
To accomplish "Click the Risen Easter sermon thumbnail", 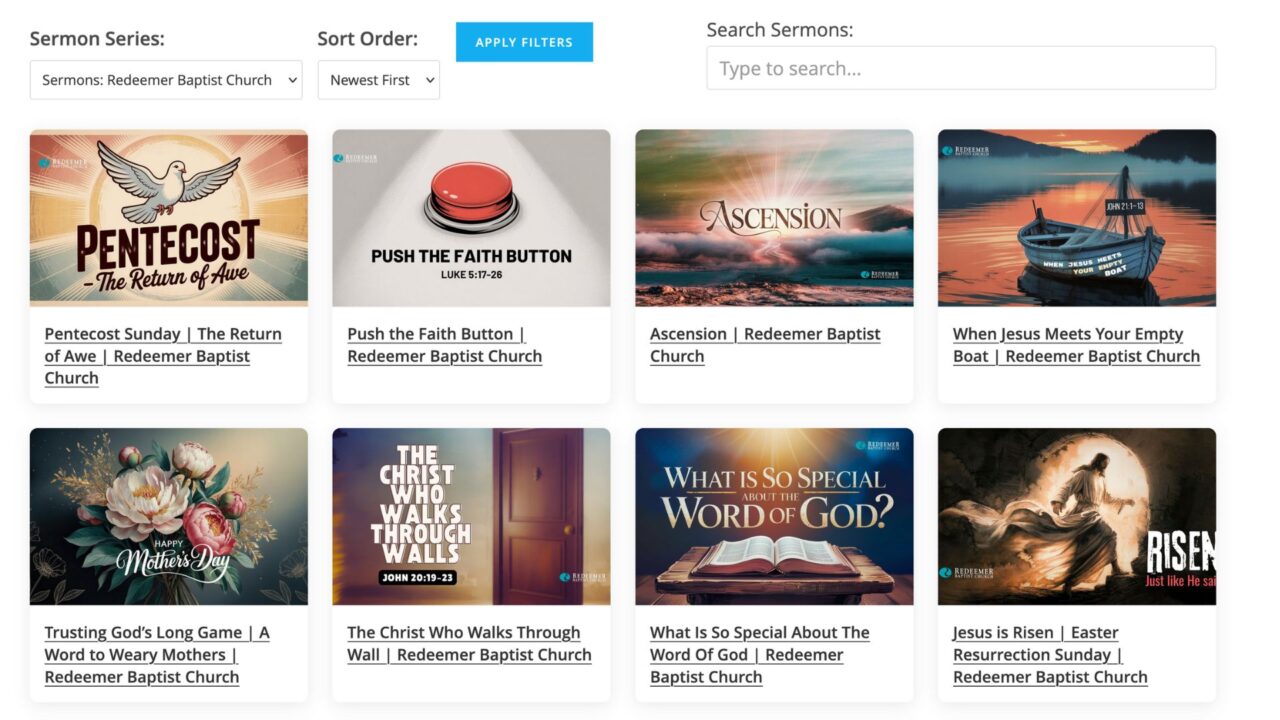I will [1076, 516].
